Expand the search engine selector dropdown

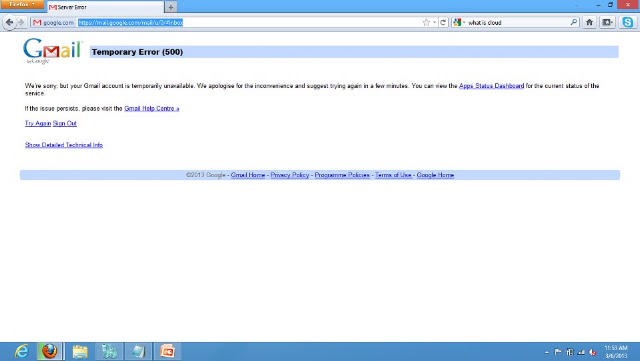tap(459, 22)
